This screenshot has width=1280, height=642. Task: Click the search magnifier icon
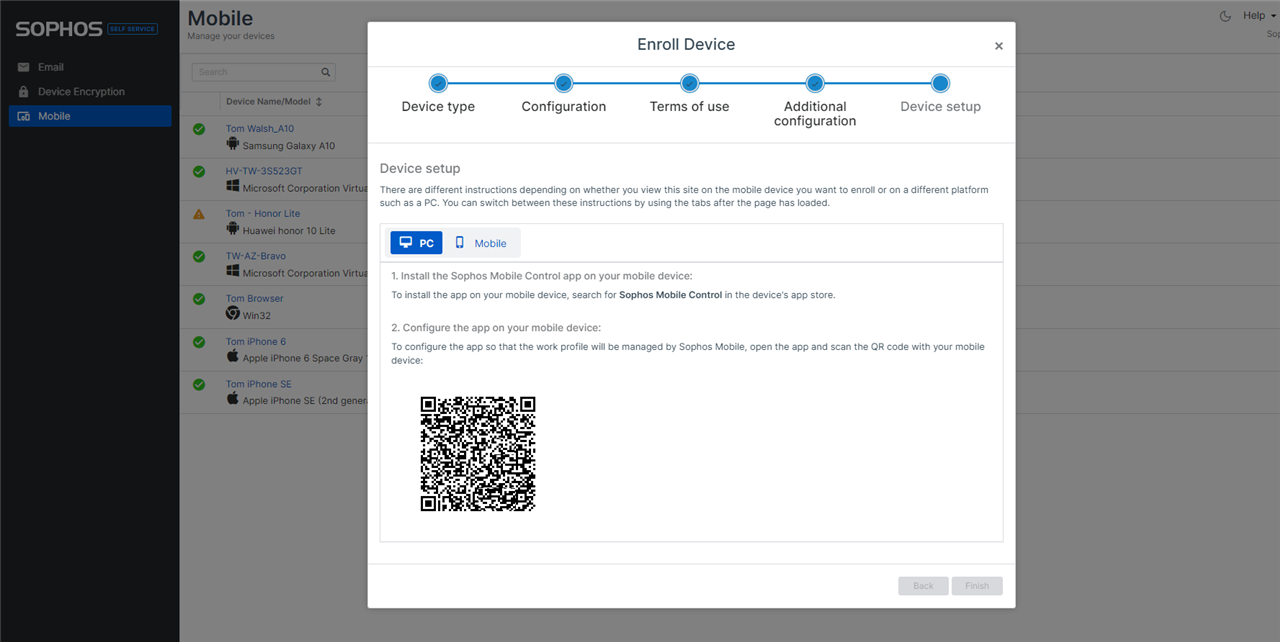(x=325, y=72)
